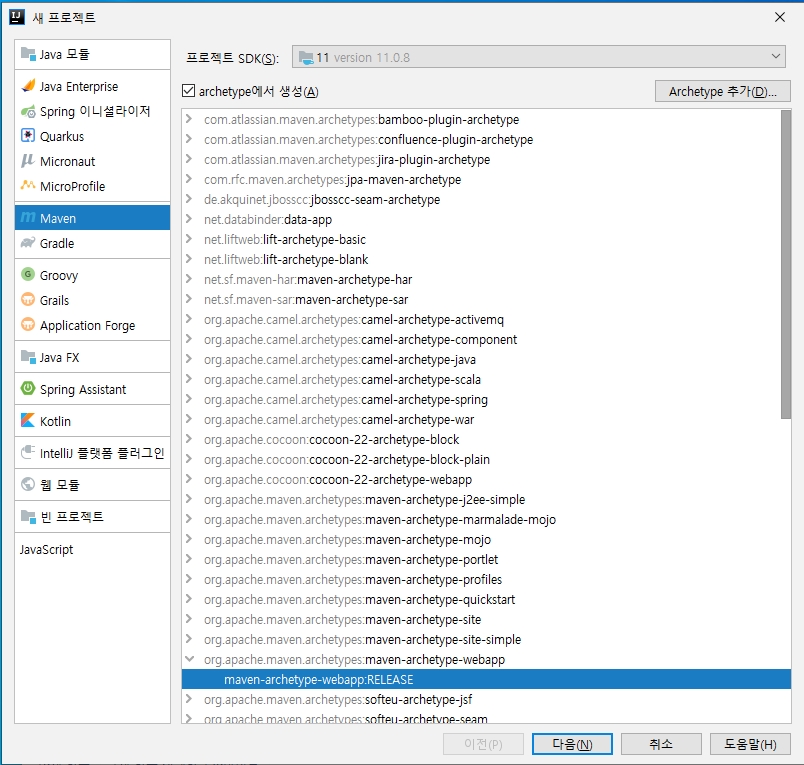
Task: Click the Java module folder icon
Action: coord(28,53)
